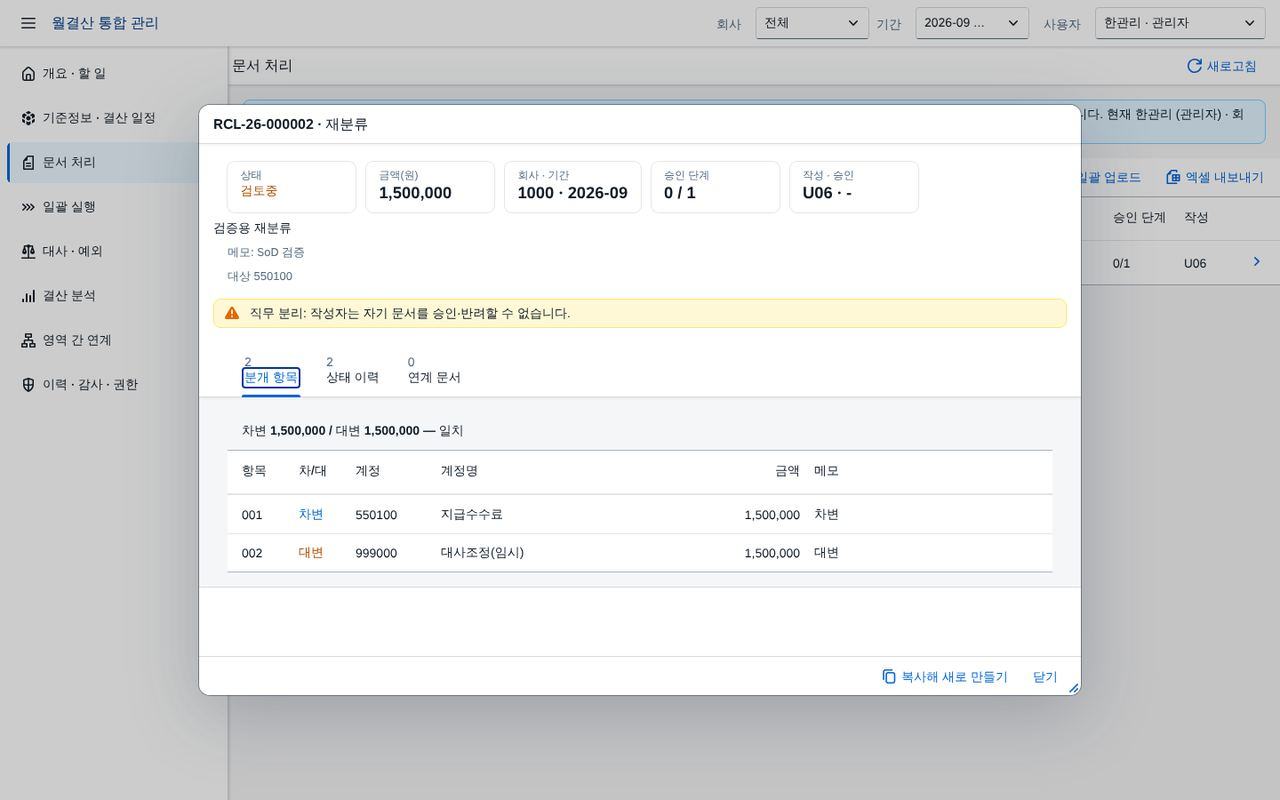
Task: Open the 회사 dropdown showing 전체
Action: [x=812, y=23]
